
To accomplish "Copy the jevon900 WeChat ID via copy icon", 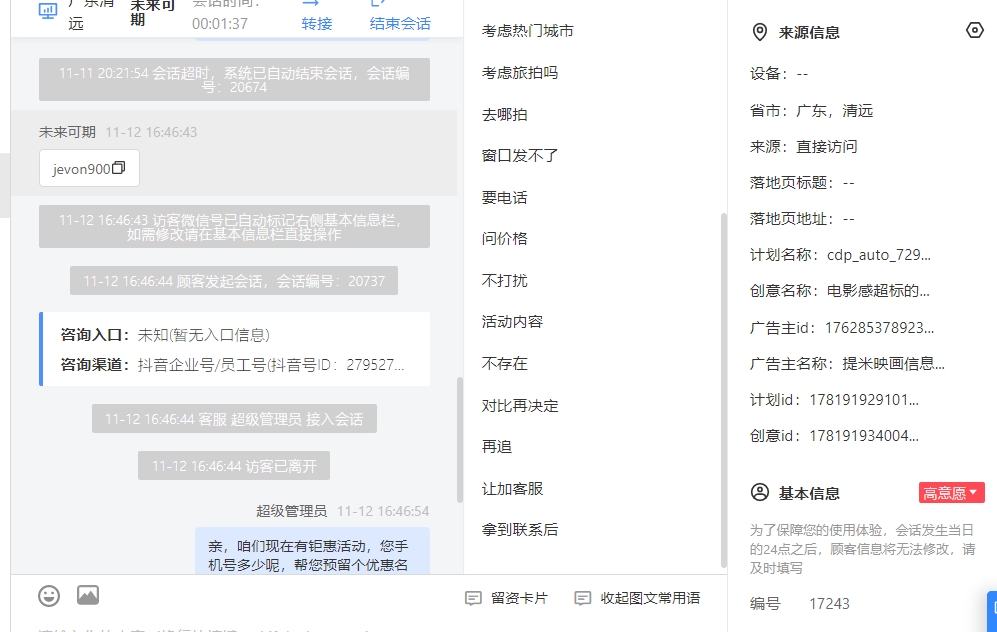I will pyautogui.click(x=119, y=168).
